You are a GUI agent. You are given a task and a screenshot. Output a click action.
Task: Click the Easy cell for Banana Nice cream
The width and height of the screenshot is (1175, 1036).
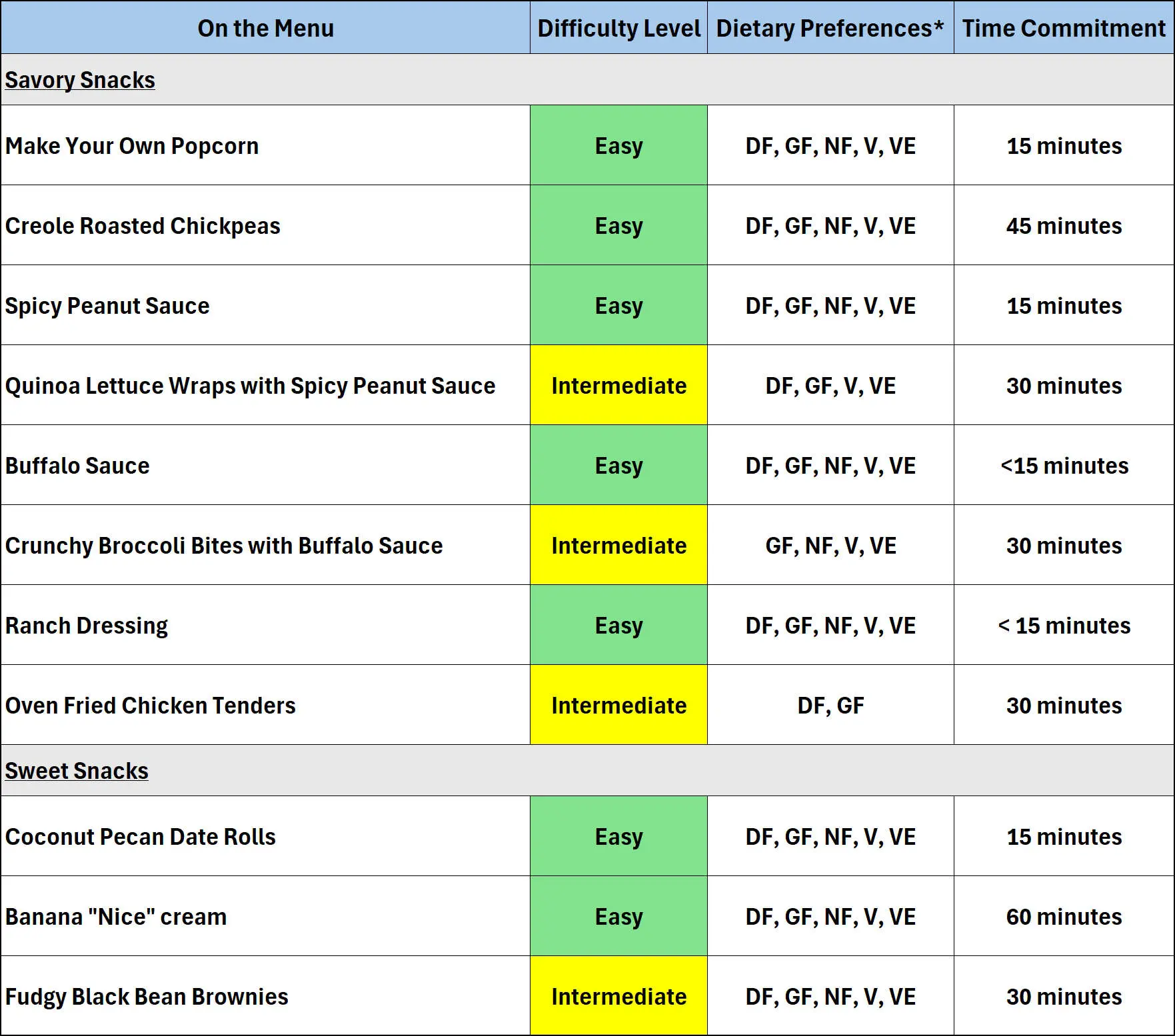618,916
